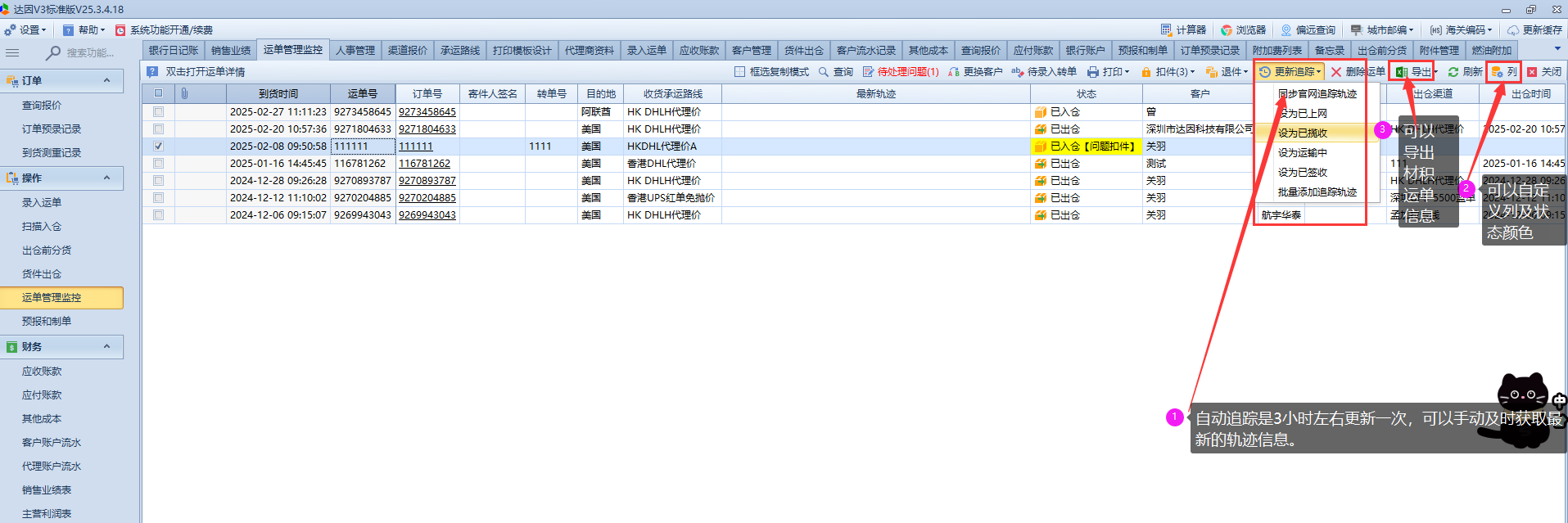Screen dimensions: 1568x523
Task: Click the hamburger menu icon in sidebar
Action: pos(12,53)
